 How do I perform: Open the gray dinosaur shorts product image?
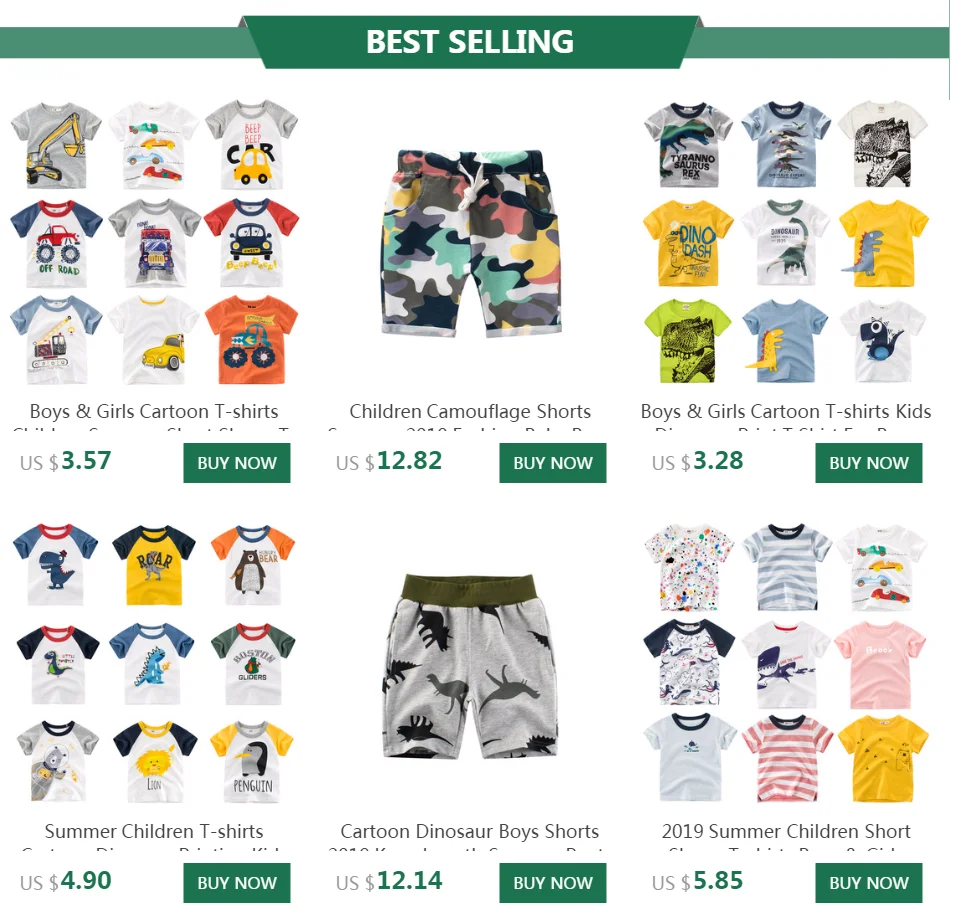[x=471, y=667]
